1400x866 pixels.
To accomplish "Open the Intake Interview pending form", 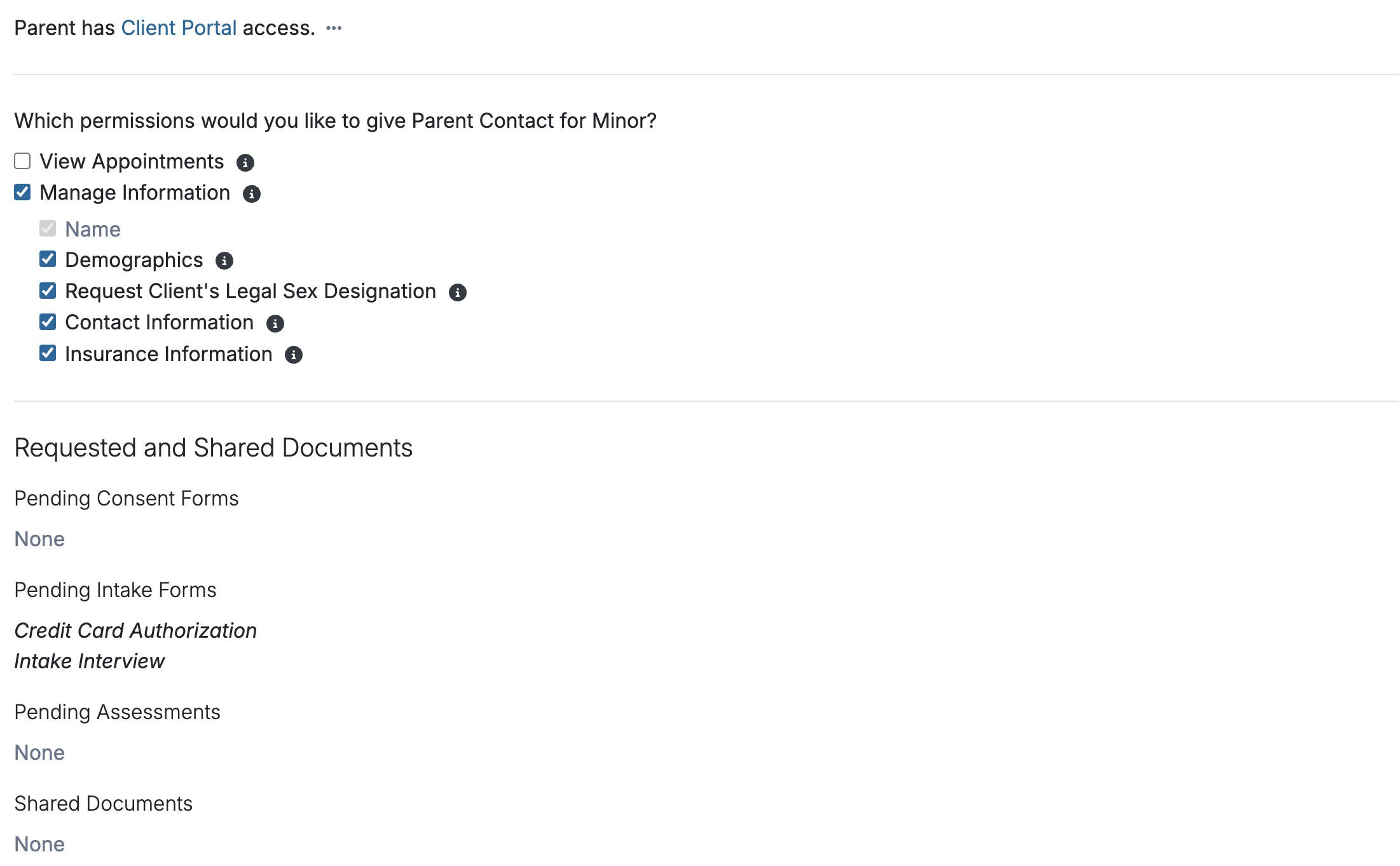I will [x=90, y=661].
